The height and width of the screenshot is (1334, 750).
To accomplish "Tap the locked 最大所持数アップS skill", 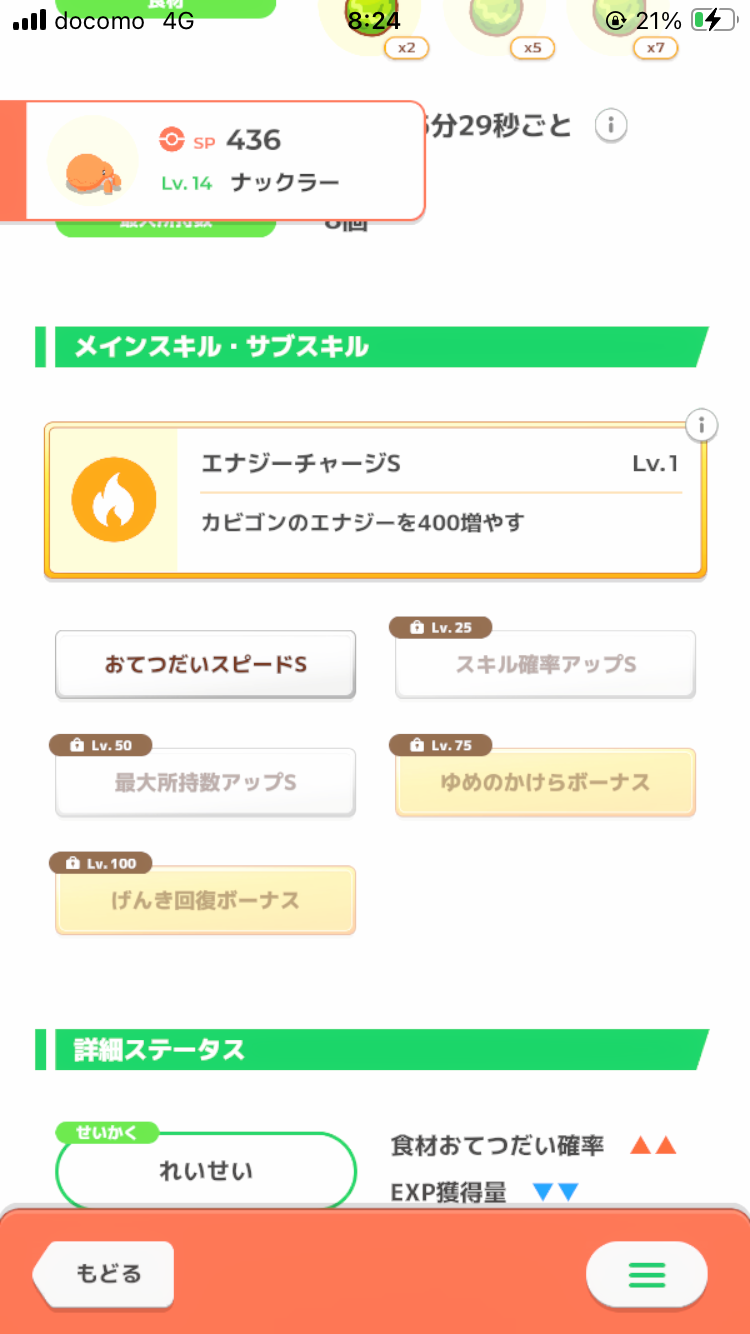I will [x=205, y=782].
